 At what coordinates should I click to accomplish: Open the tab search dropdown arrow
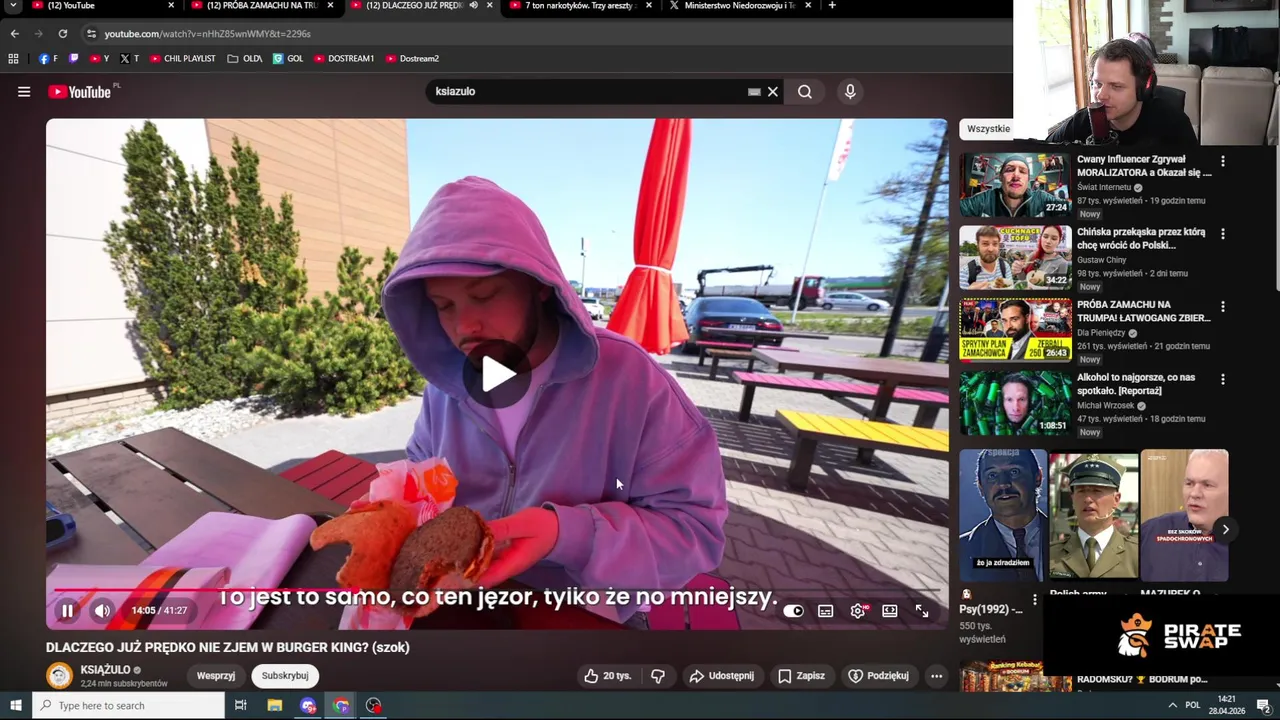(13, 6)
